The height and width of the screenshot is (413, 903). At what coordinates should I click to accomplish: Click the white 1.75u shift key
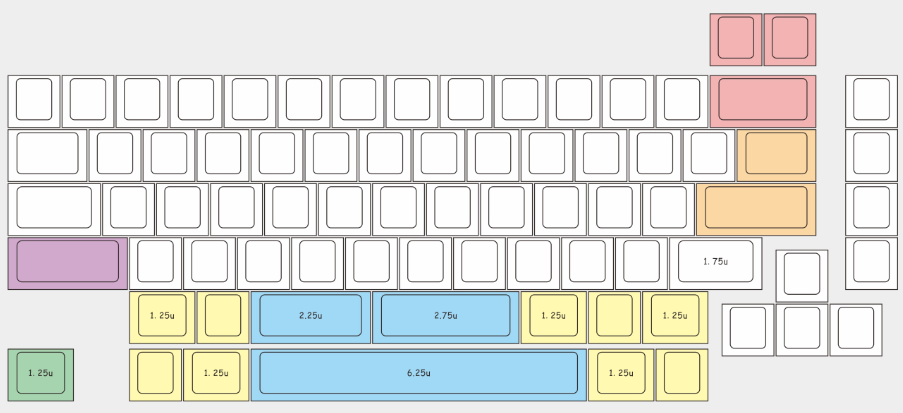[x=716, y=263]
